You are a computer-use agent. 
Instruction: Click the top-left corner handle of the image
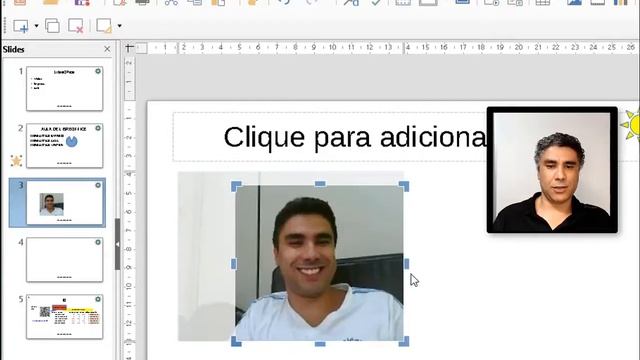tap(236, 186)
